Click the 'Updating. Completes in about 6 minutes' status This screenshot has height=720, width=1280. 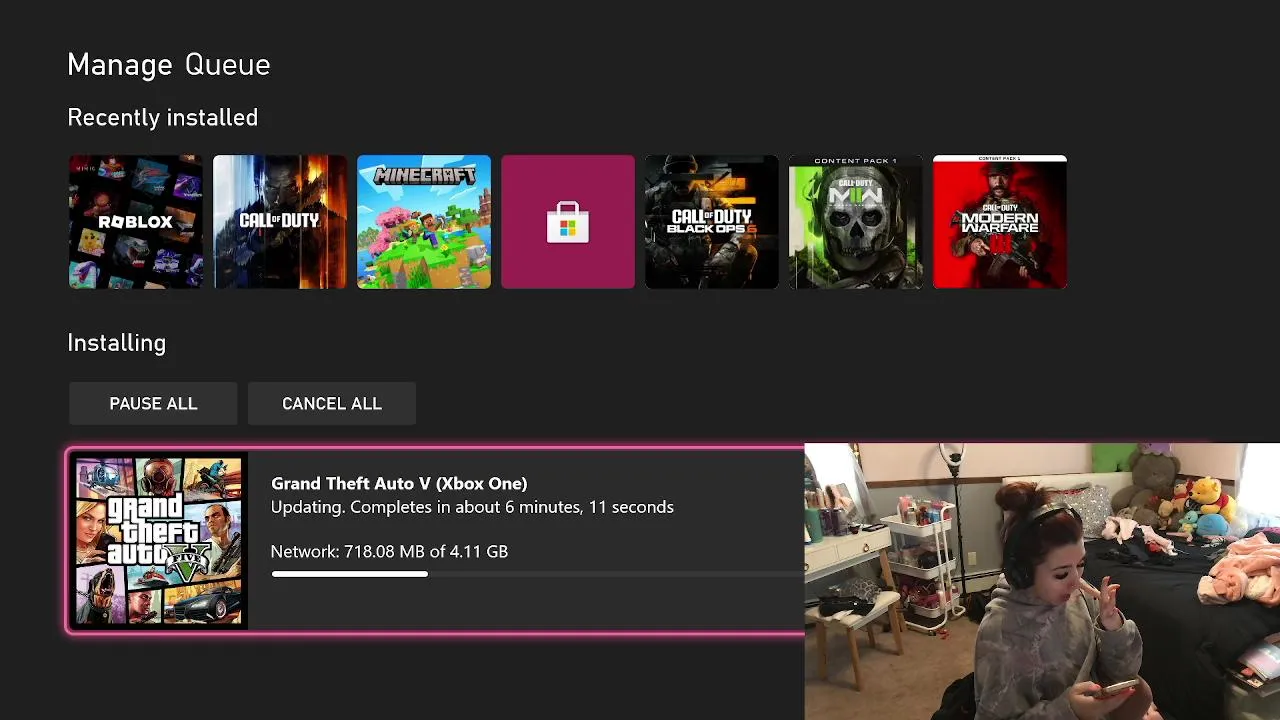(x=472, y=507)
